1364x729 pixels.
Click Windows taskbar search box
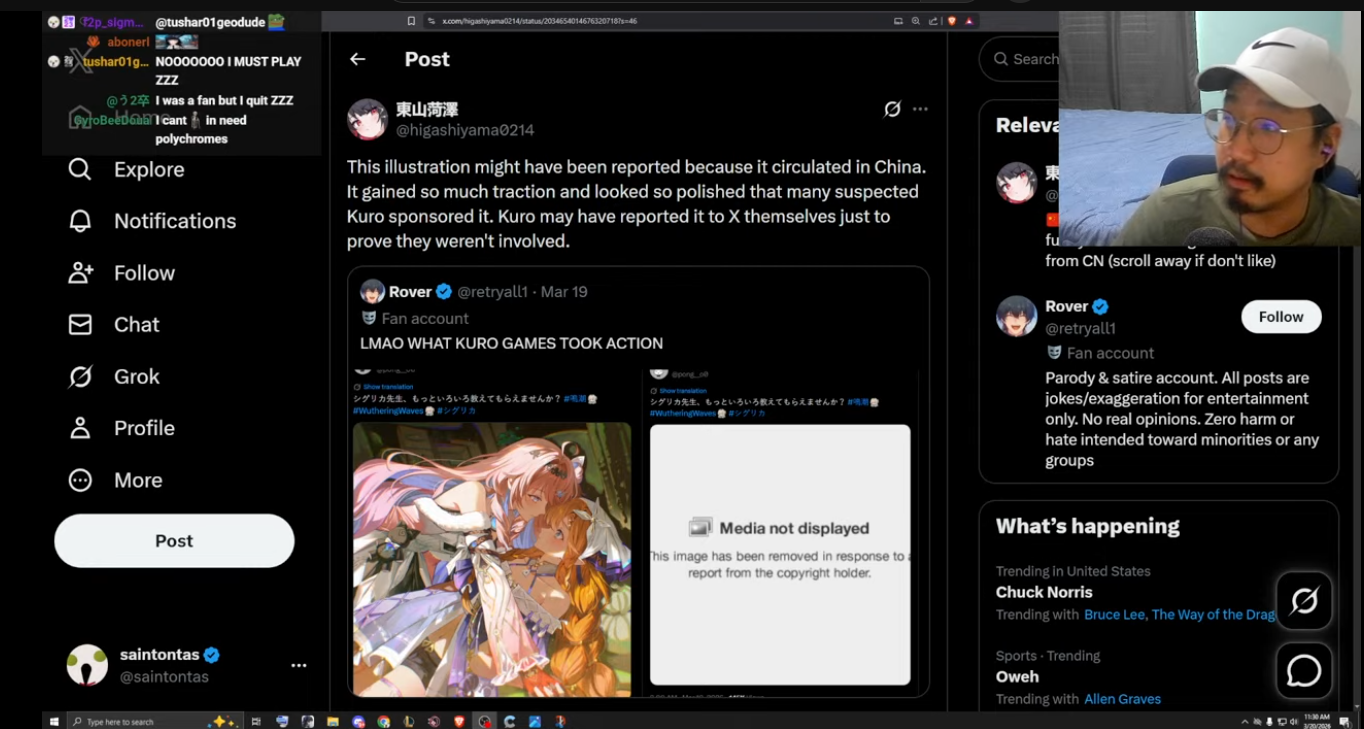tap(138, 722)
